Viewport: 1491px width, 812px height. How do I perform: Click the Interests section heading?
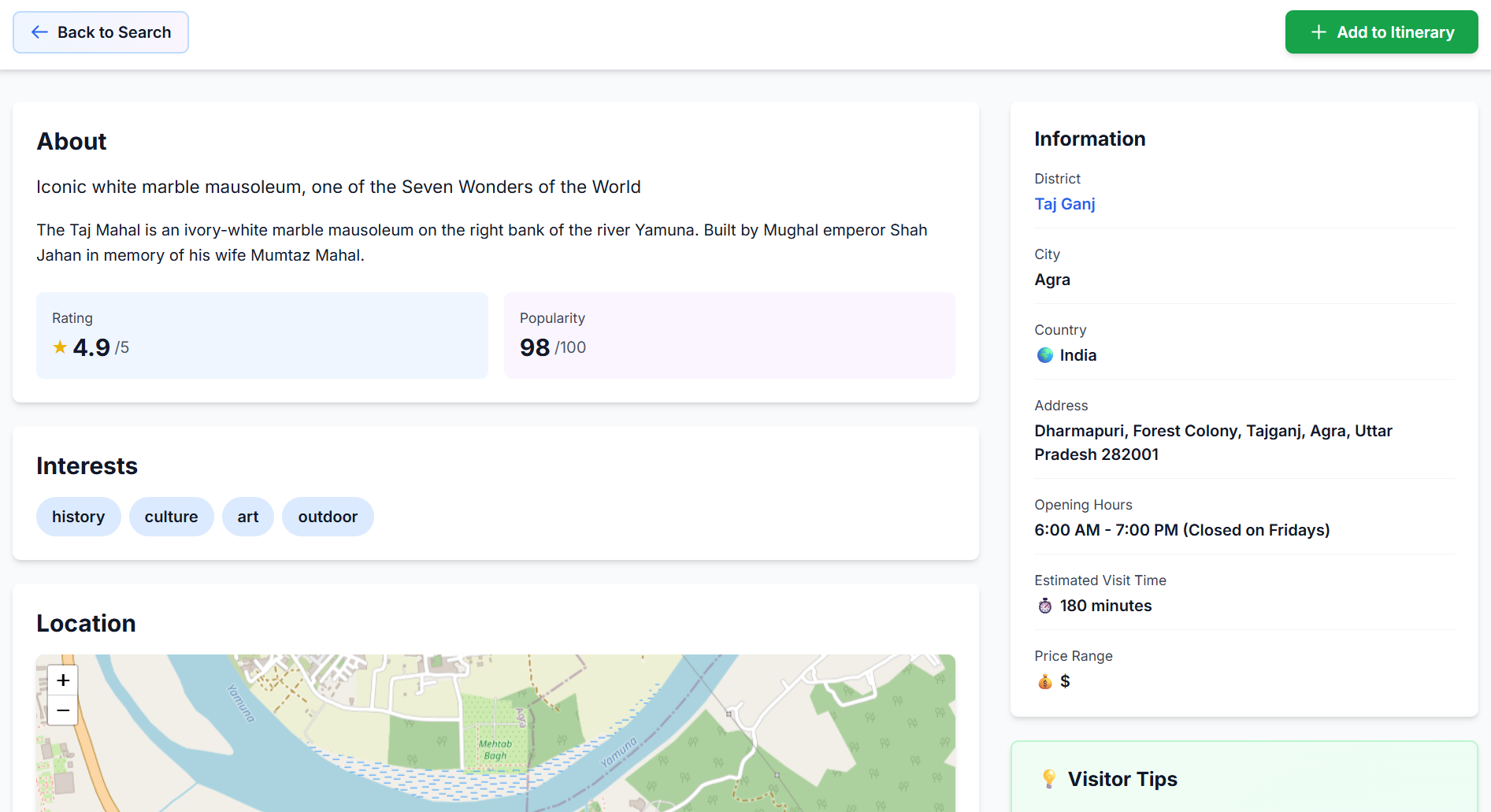[x=87, y=465]
